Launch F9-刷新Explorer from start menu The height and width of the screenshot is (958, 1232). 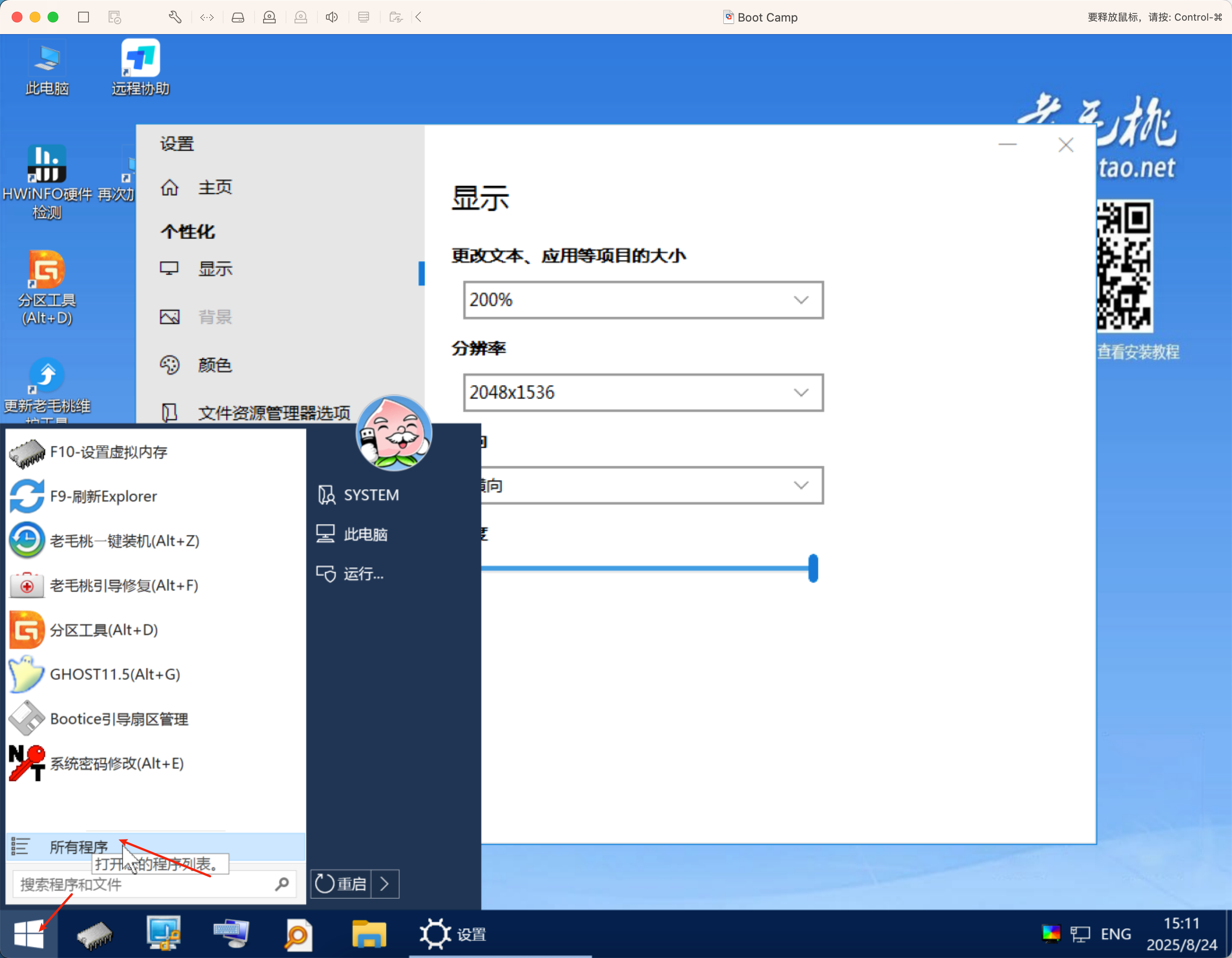155,497
